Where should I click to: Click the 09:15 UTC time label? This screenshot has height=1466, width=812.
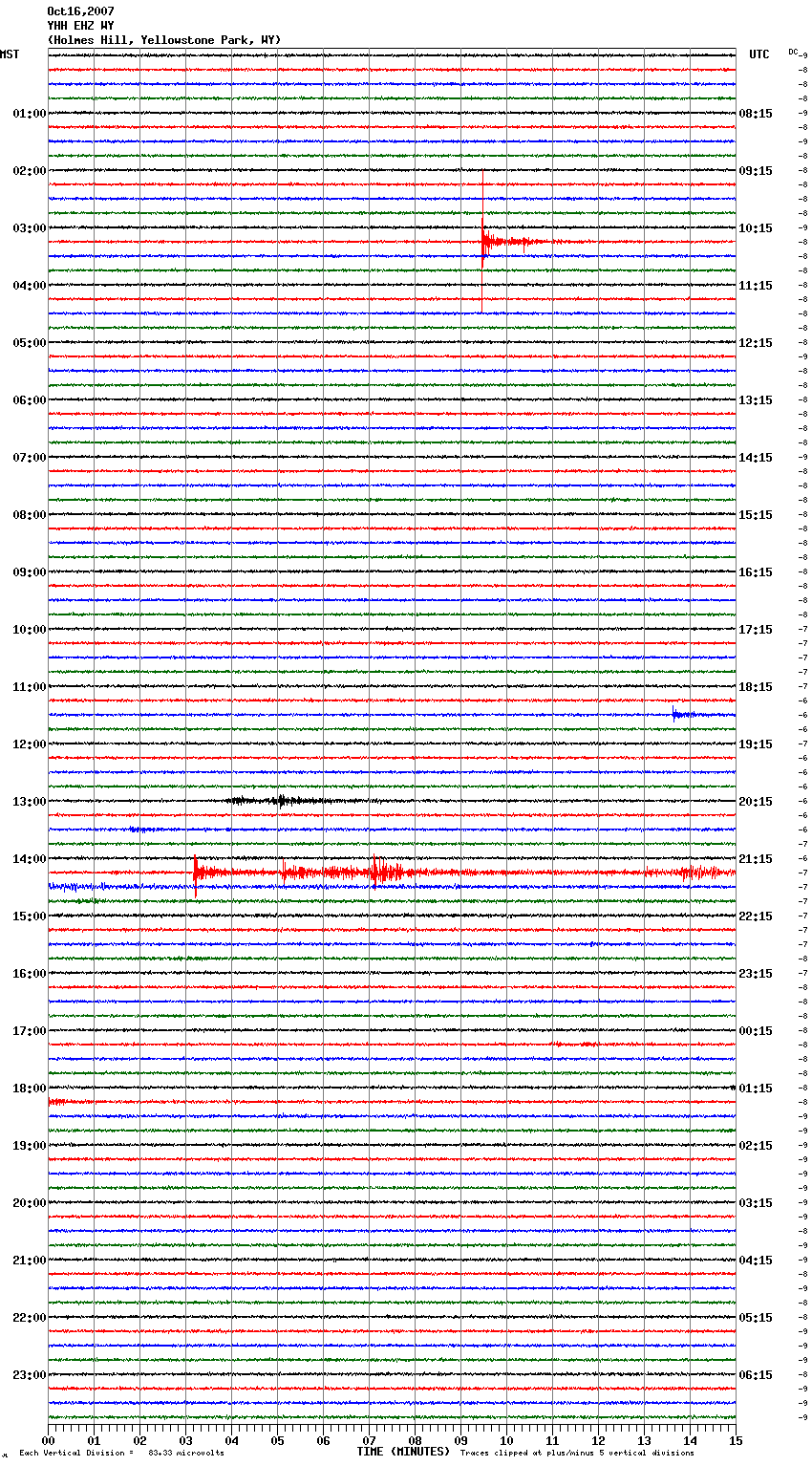point(756,171)
